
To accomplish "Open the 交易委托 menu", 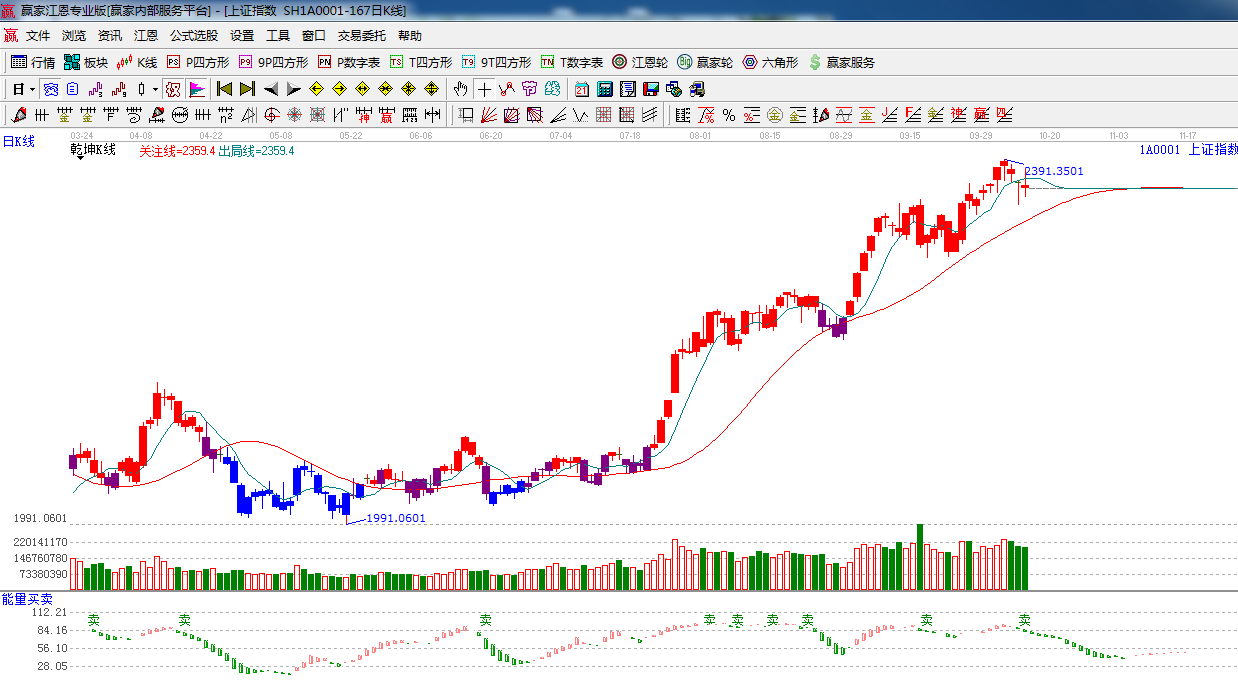I will [361, 35].
